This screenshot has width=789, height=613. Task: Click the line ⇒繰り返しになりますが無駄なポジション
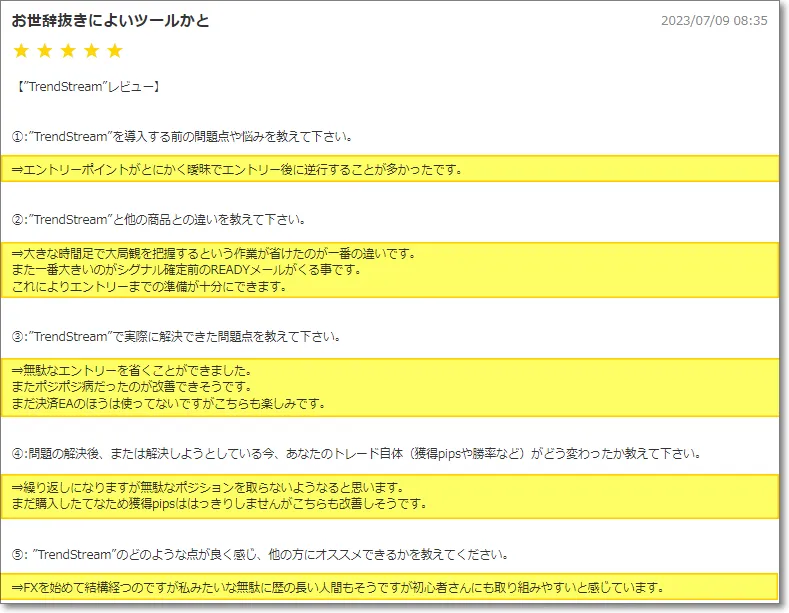click(208, 487)
